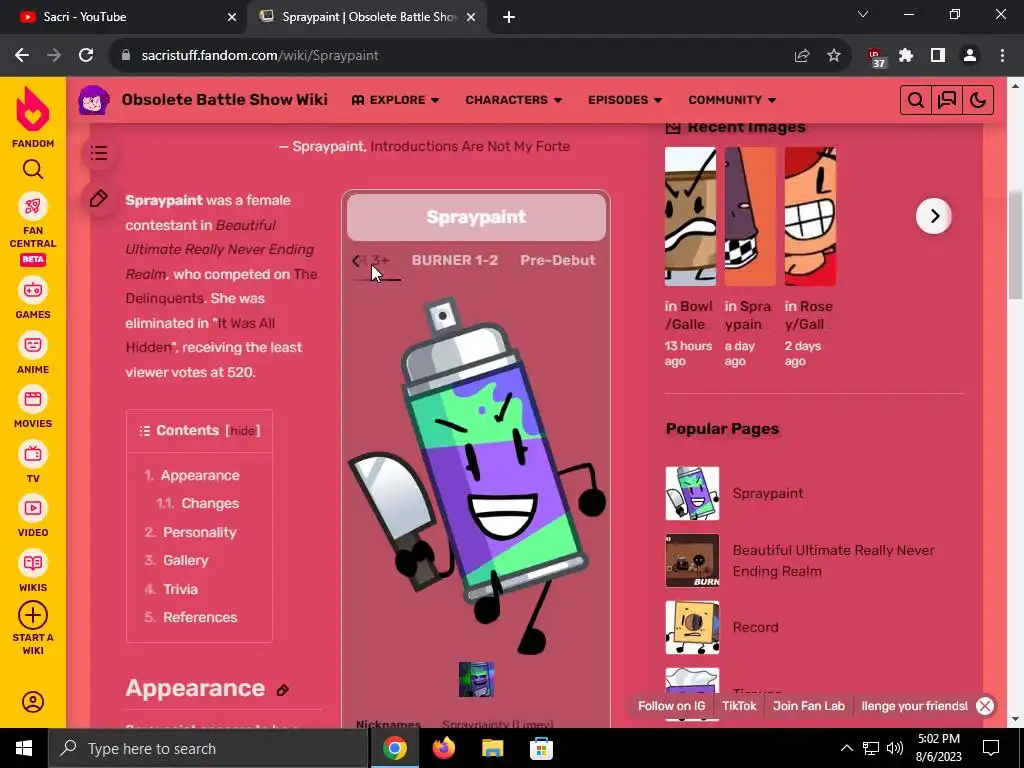Open the Rosey gallery recent image thumbnail
This screenshot has width=1024, height=768.
click(810, 216)
